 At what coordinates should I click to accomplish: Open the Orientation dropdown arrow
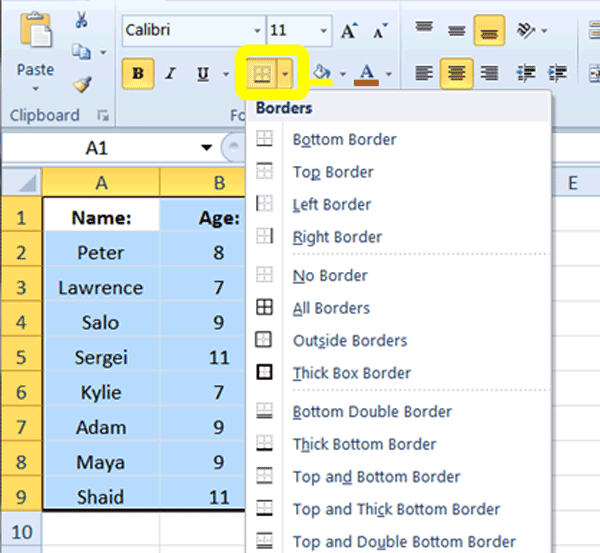point(544,30)
